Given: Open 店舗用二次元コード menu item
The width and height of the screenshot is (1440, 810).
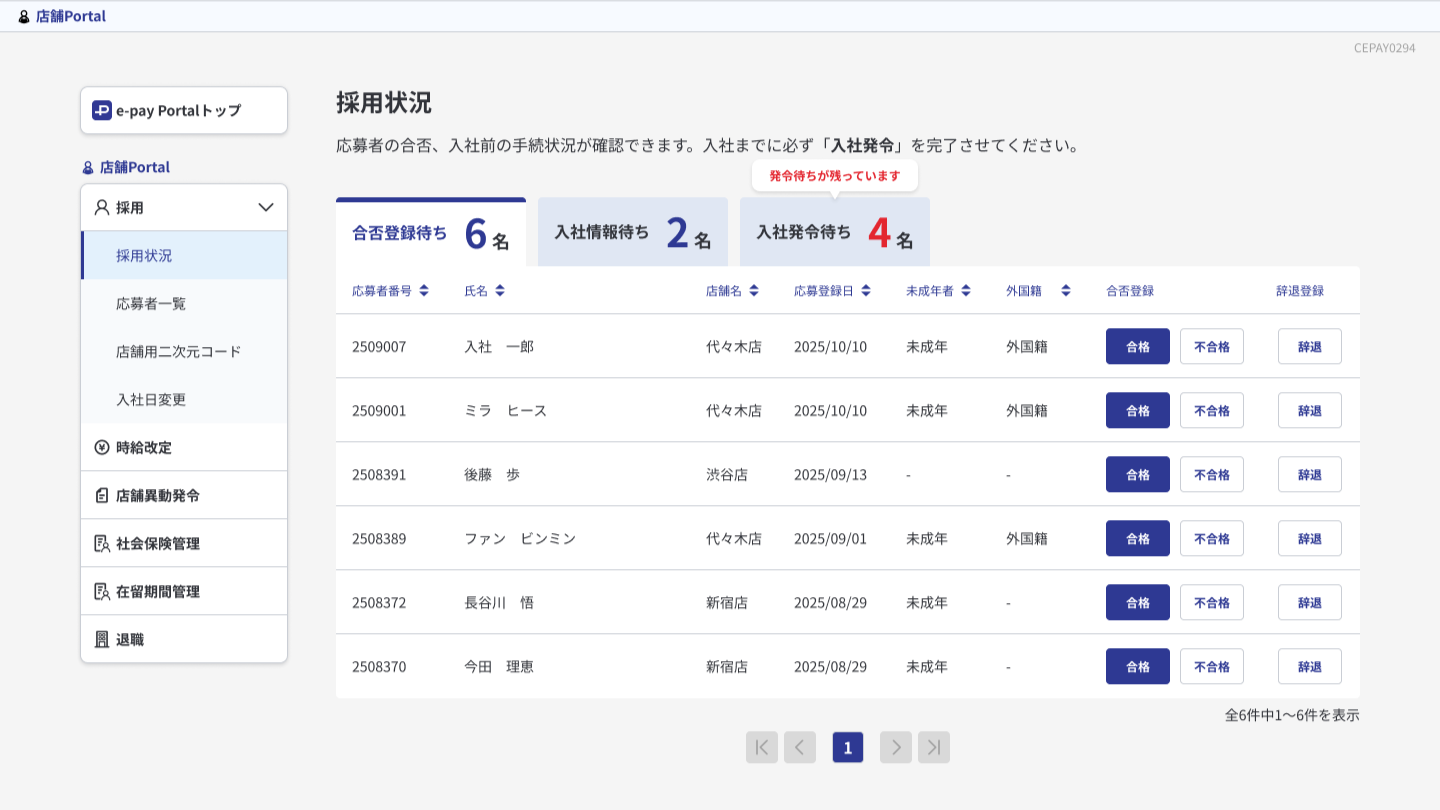Looking at the screenshot, I should tap(184, 351).
